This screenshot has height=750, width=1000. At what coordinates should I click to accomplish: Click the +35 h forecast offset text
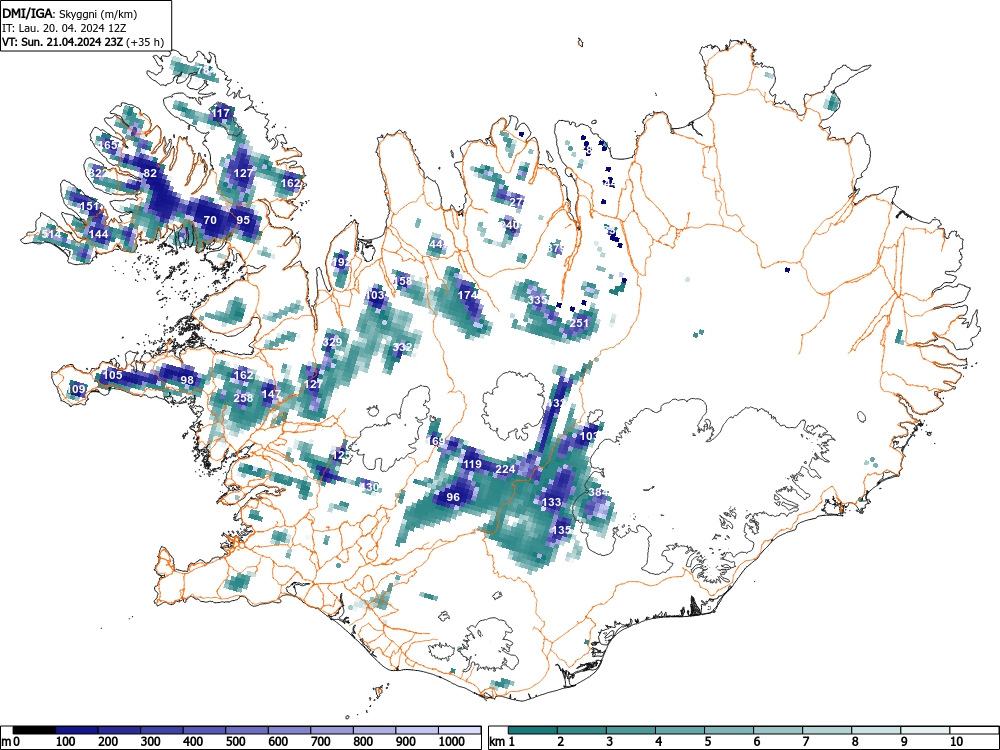(x=145, y=43)
